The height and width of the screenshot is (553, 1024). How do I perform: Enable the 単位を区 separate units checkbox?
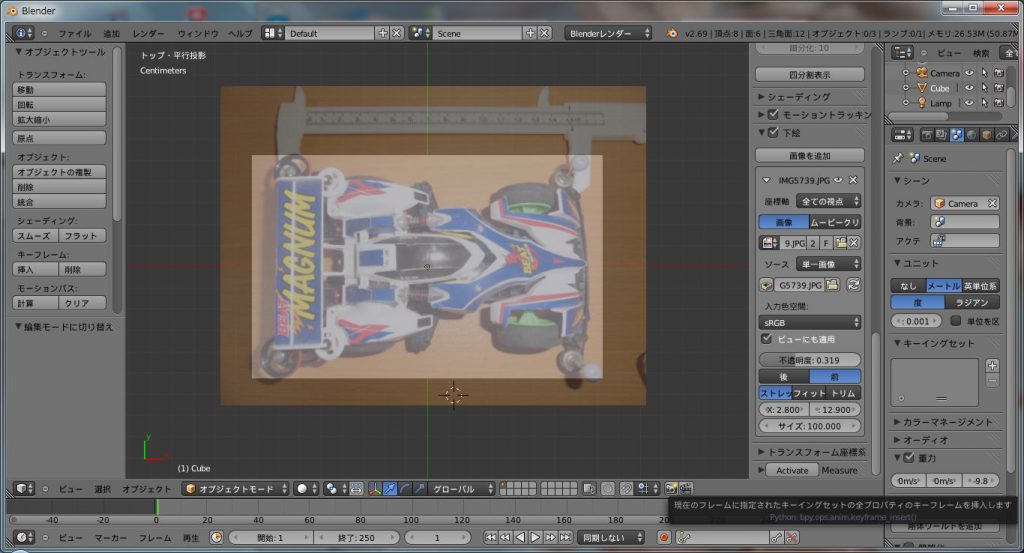955,321
